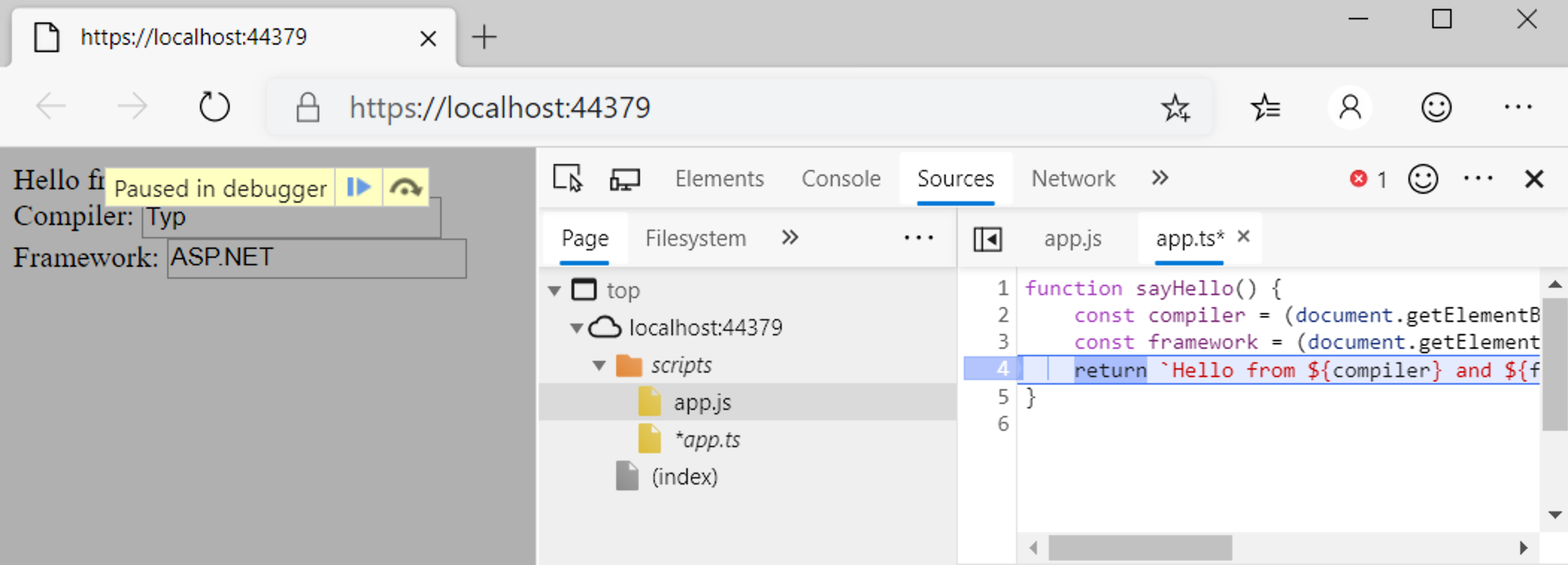Toggle device emulation mode
This screenshot has height=565, width=1568.
(x=624, y=179)
